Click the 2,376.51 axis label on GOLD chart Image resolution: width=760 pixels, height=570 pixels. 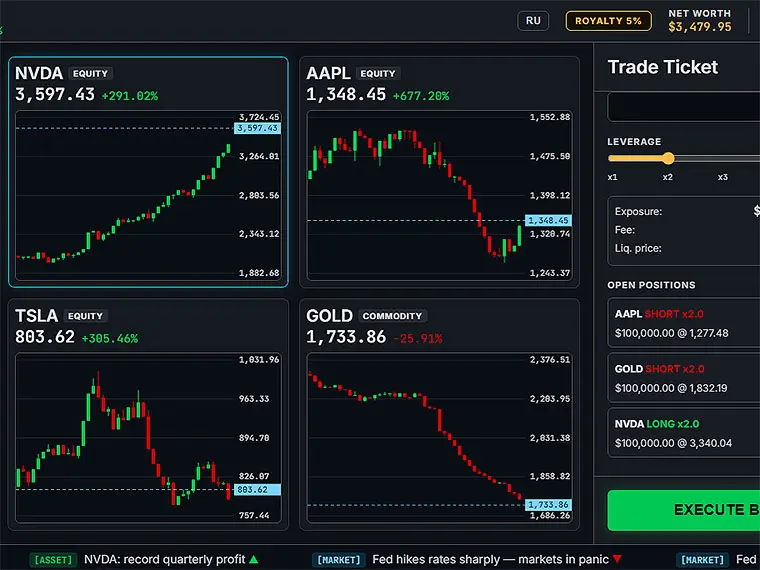(x=550, y=359)
